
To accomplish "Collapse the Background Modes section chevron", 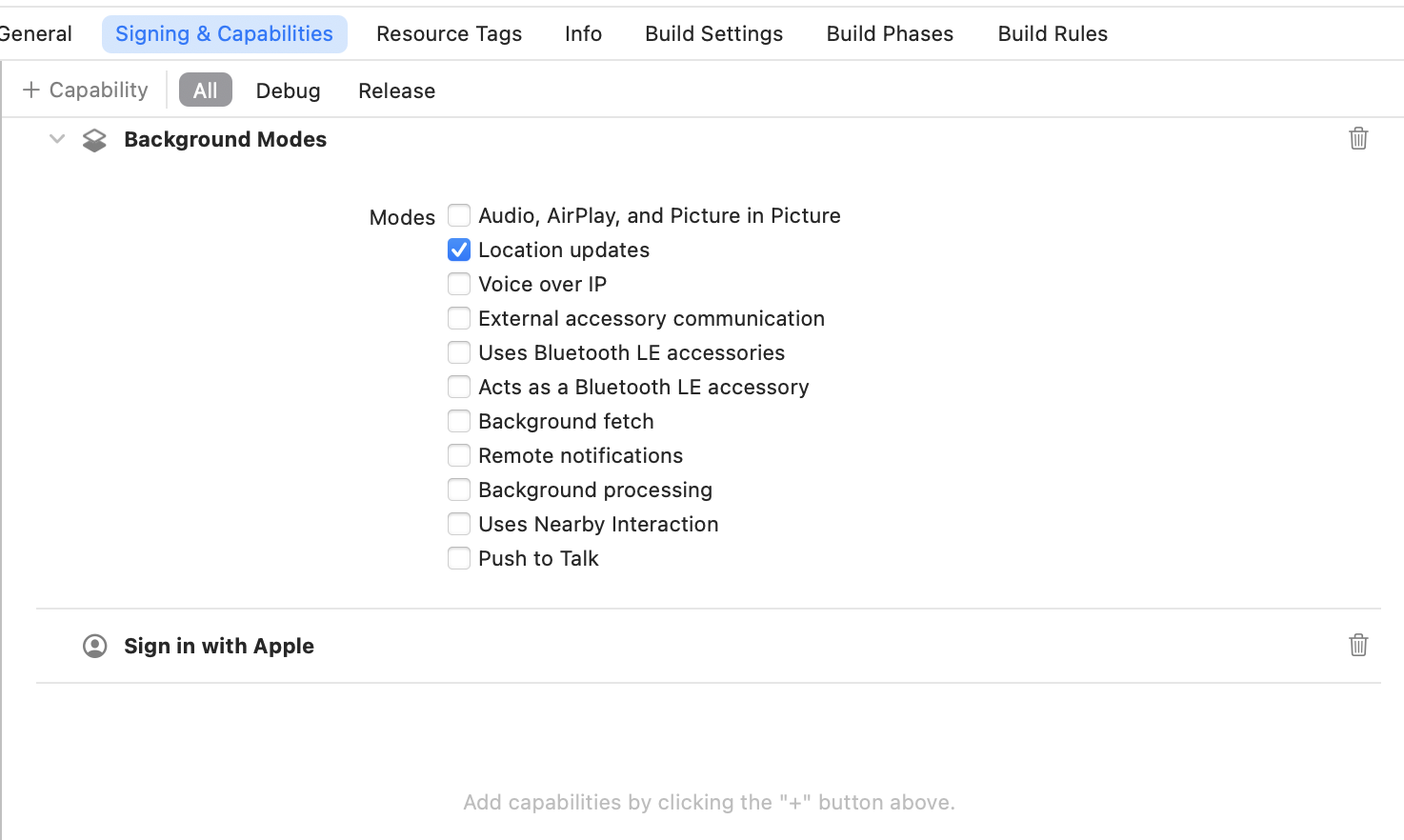I will point(57,139).
